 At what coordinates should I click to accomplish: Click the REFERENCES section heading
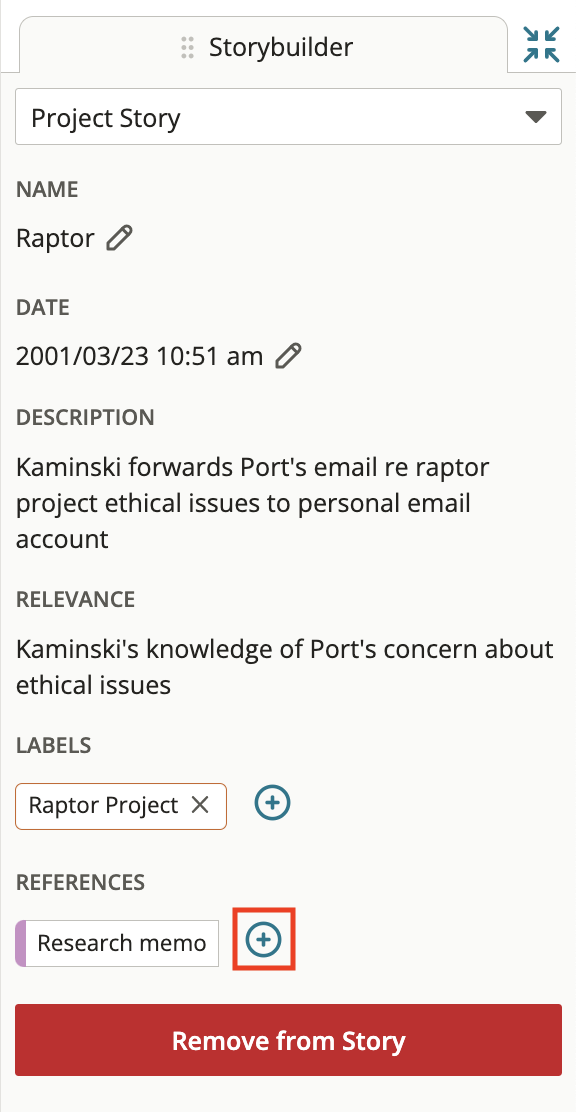pyautogui.click(x=80, y=882)
